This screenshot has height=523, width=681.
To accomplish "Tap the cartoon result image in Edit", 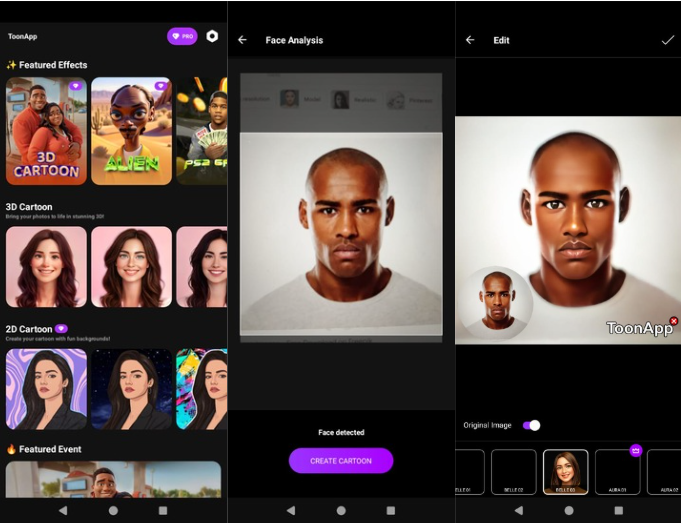I will click(x=568, y=230).
